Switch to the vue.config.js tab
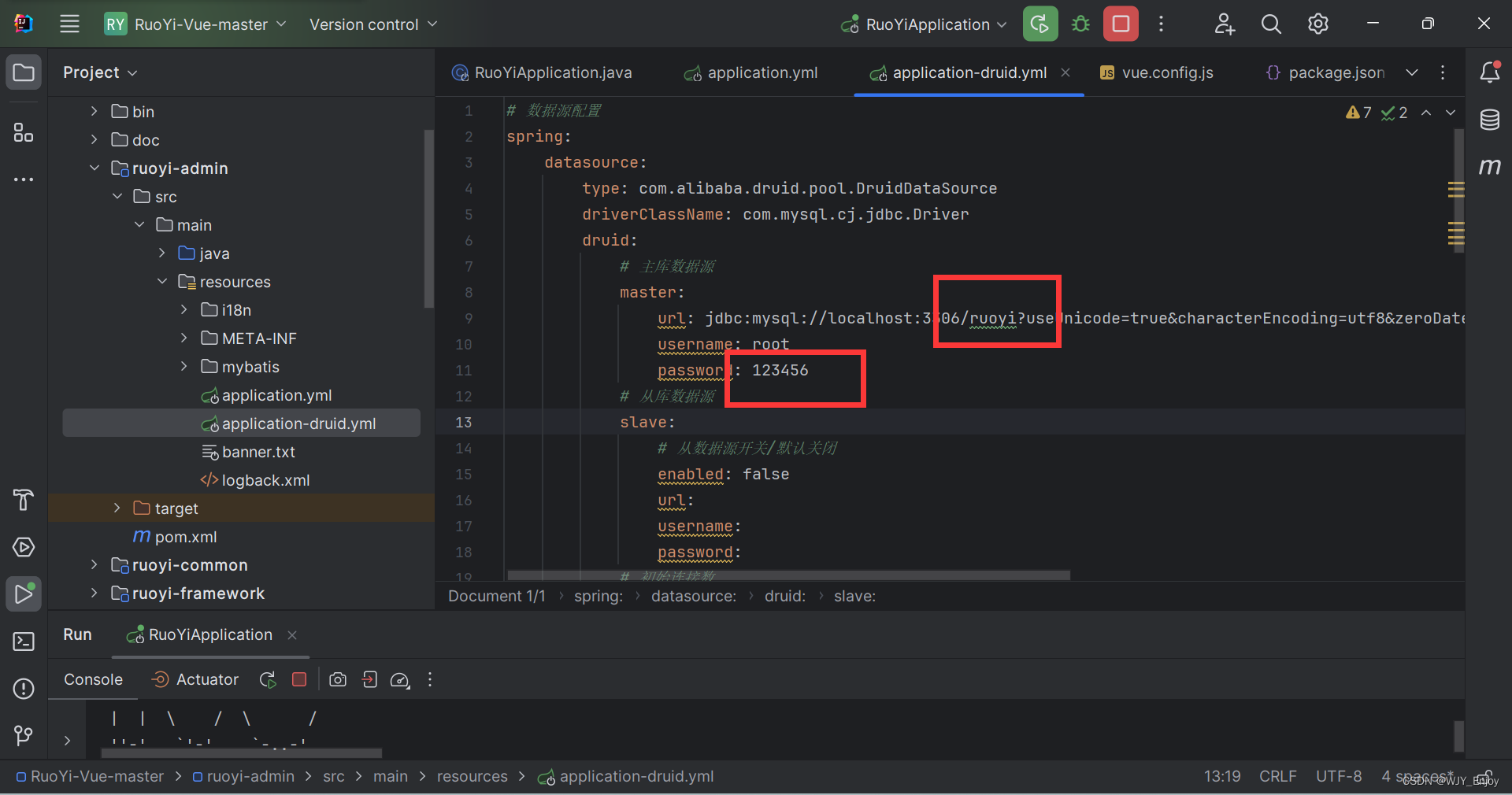 tap(1156, 72)
